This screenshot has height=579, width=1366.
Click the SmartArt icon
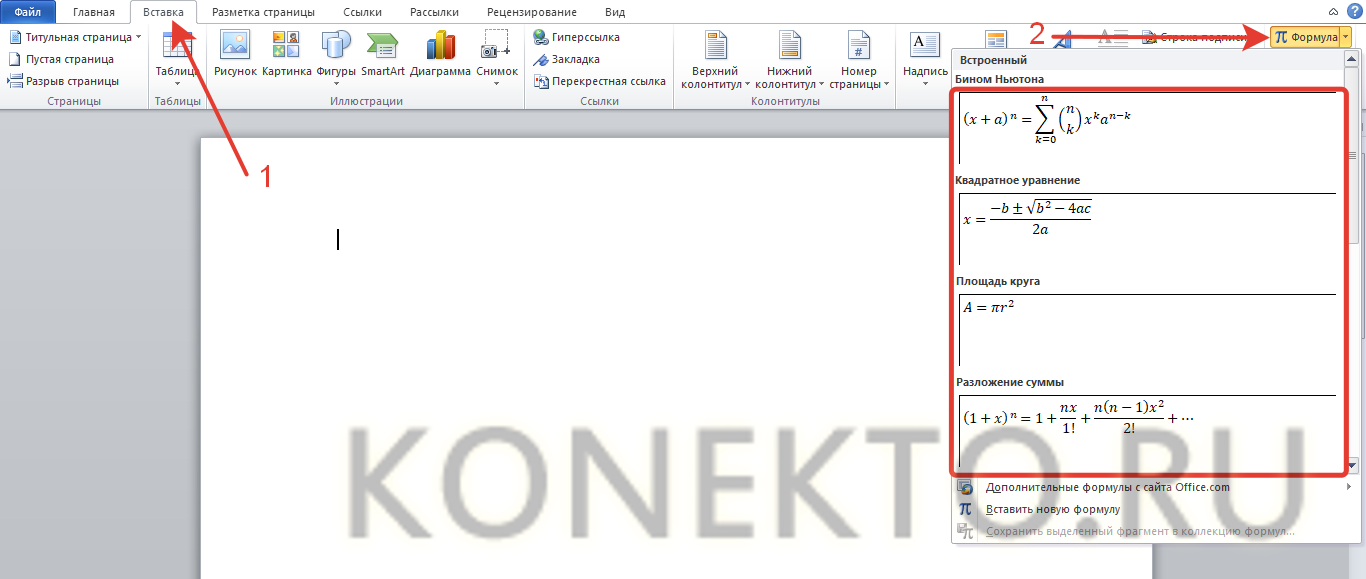click(x=383, y=52)
